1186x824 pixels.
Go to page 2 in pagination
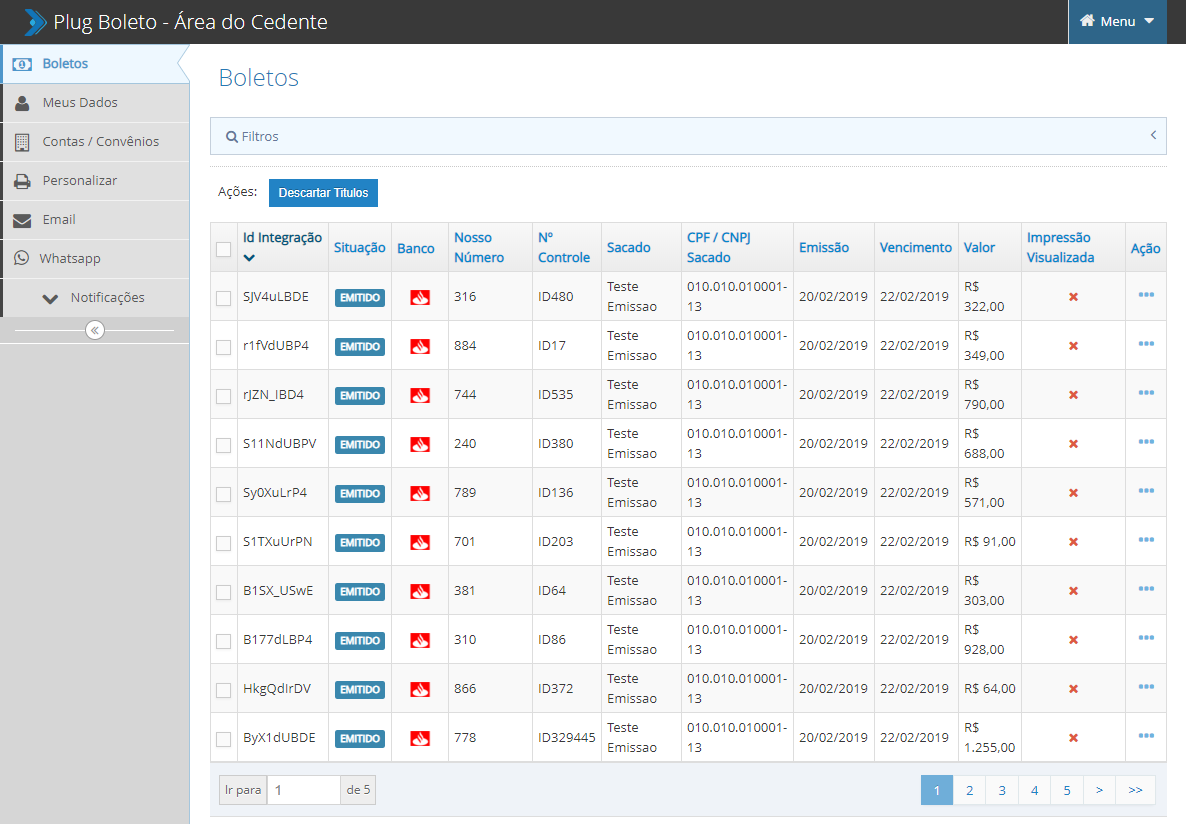click(x=969, y=790)
